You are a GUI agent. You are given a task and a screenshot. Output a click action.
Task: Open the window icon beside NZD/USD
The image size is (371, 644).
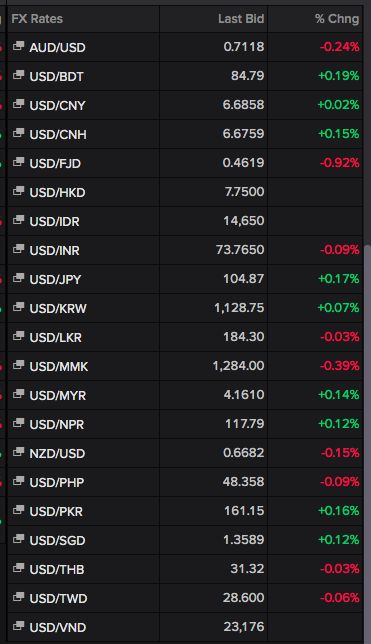[x=18, y=452]
